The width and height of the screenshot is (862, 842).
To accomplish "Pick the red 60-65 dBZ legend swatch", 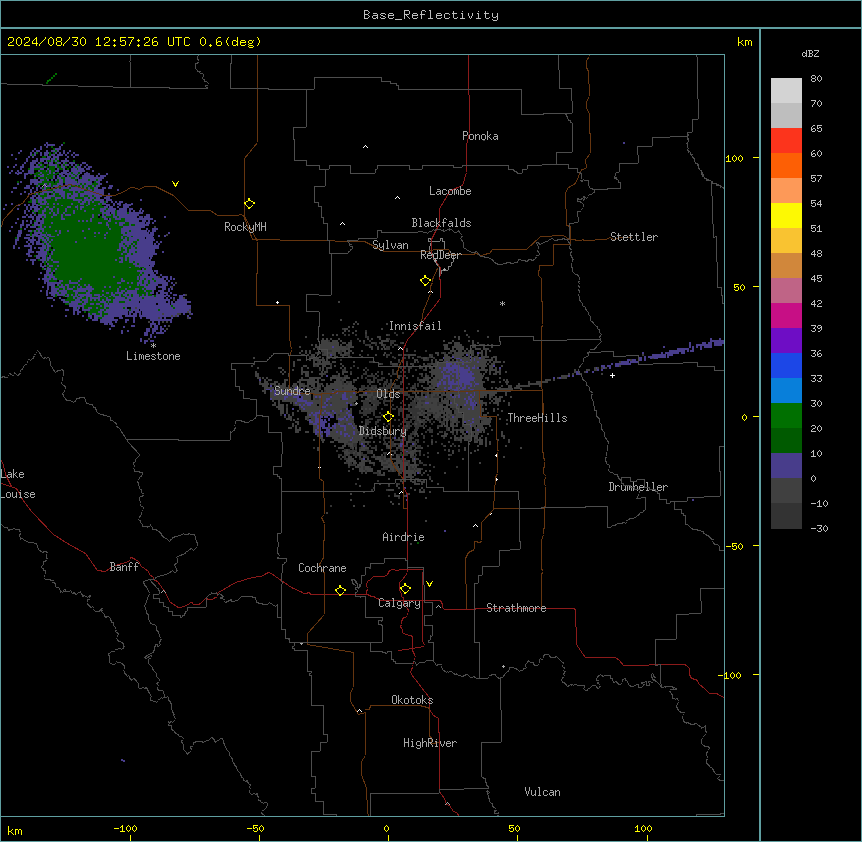I will (786, 141).
